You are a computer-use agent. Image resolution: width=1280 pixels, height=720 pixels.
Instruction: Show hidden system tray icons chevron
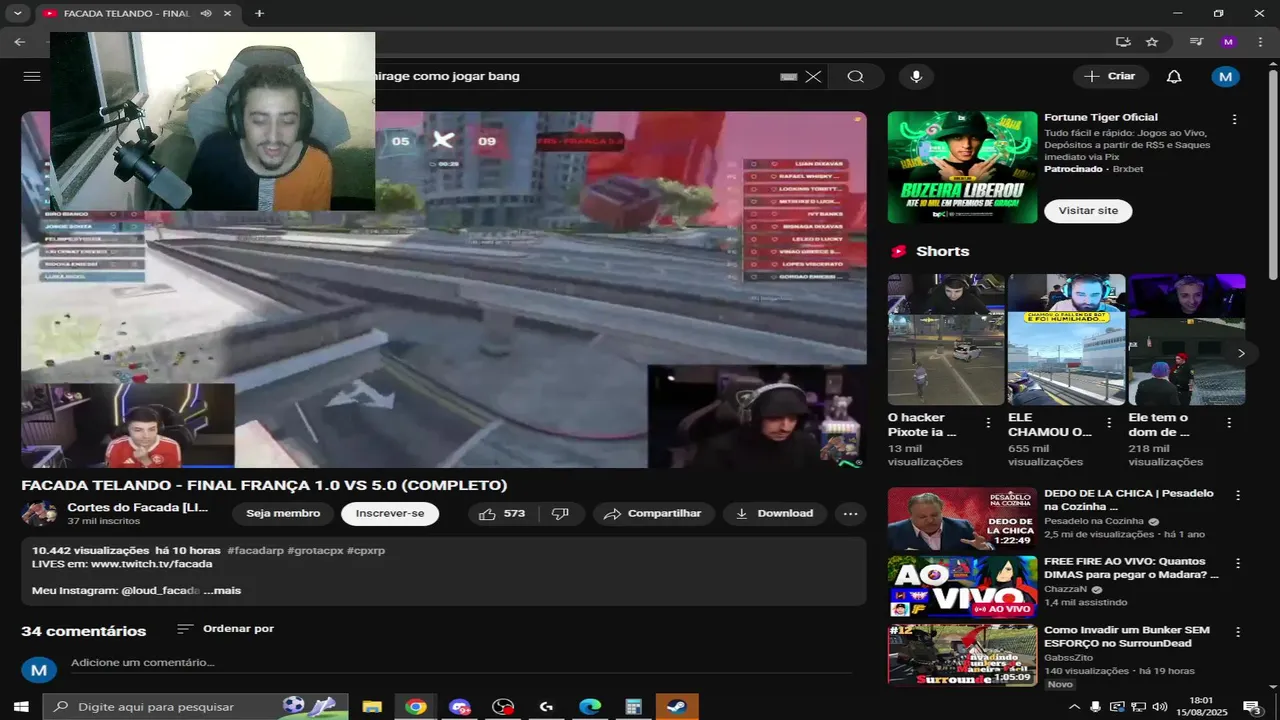click(1074, 707)
